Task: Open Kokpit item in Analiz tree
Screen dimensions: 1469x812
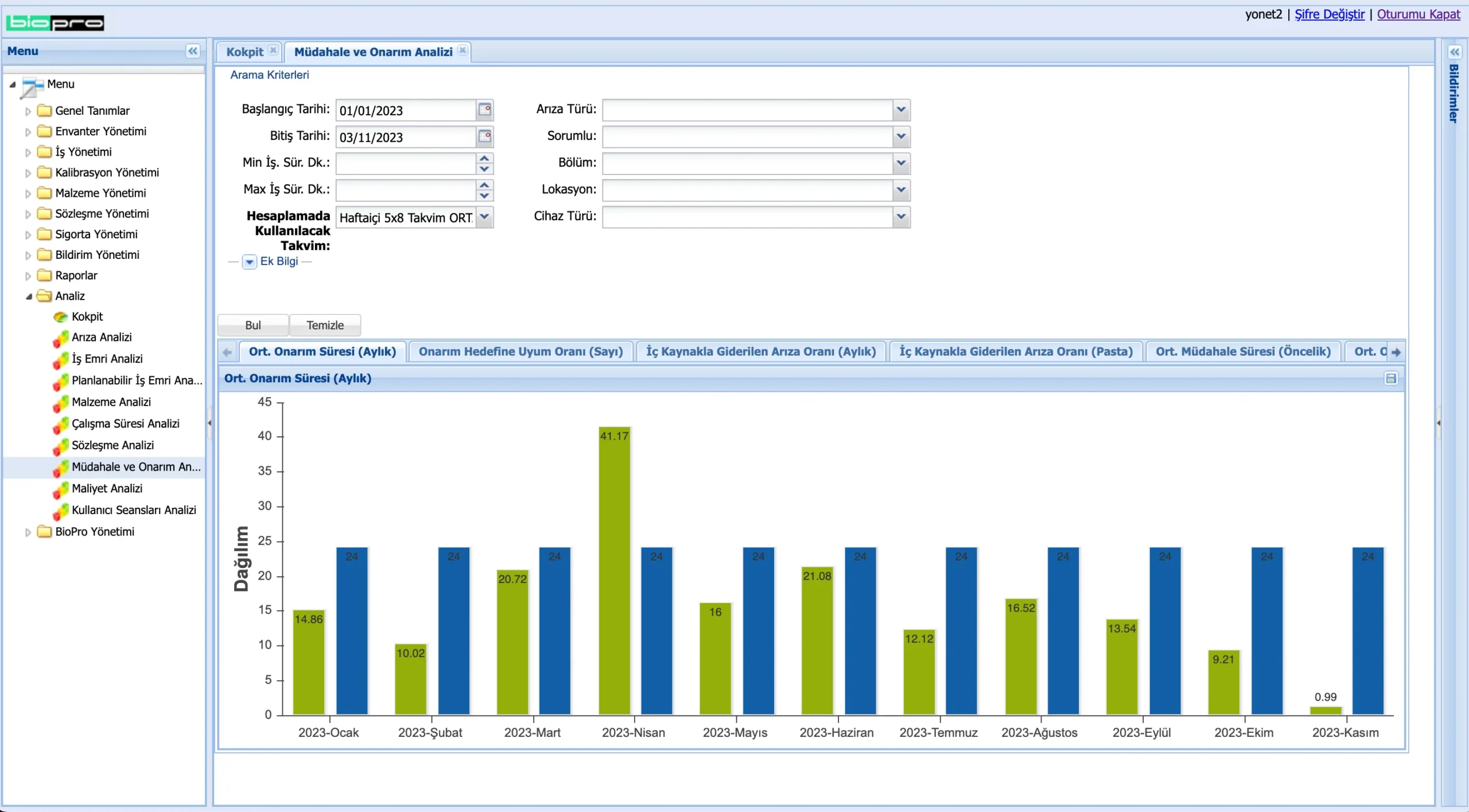Action: (87, 317)
